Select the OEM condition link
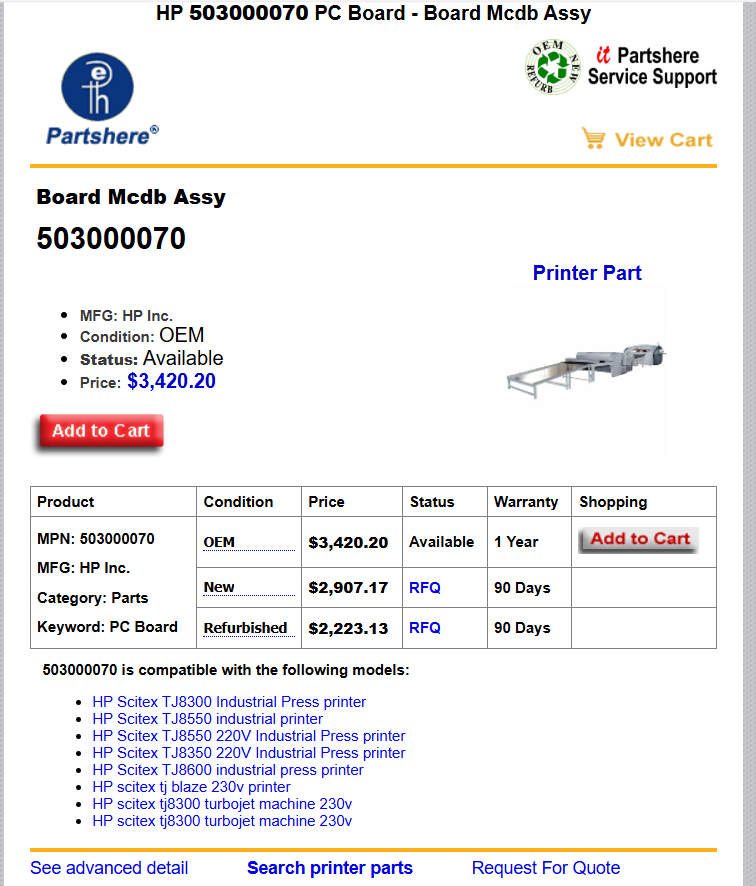This screenshot has width=756, height=886. [219, 542]
